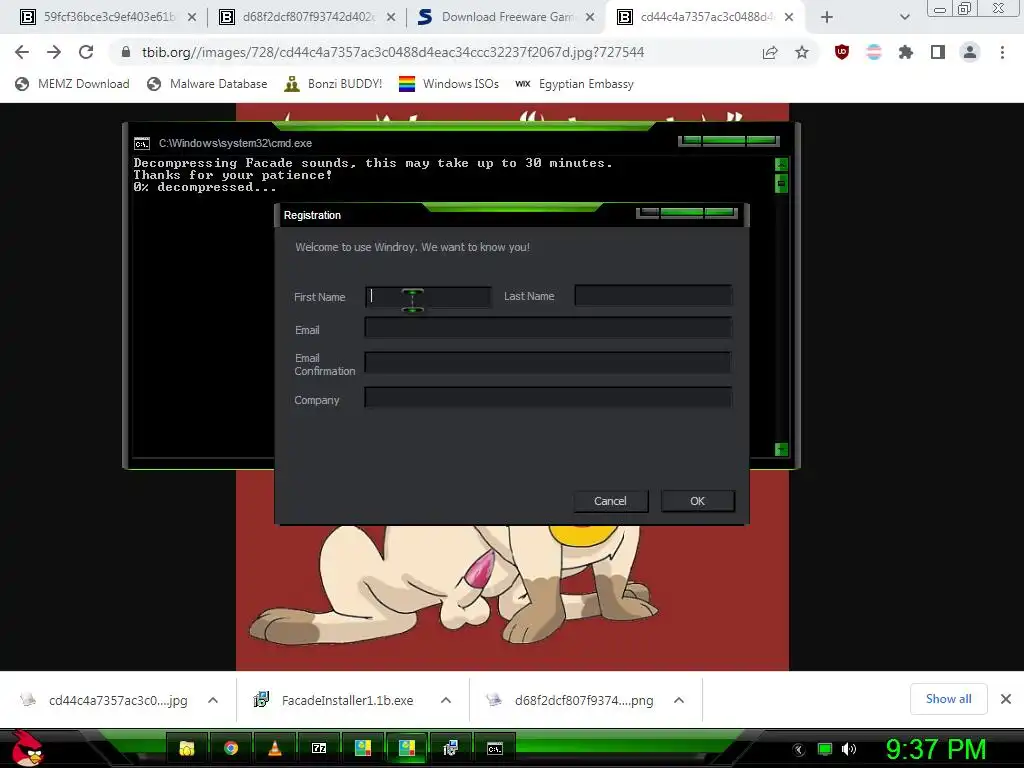The height and width of the screenshot is (768, 1024).
Task: Click the striped flag extension icon
Action: [874, 52]
